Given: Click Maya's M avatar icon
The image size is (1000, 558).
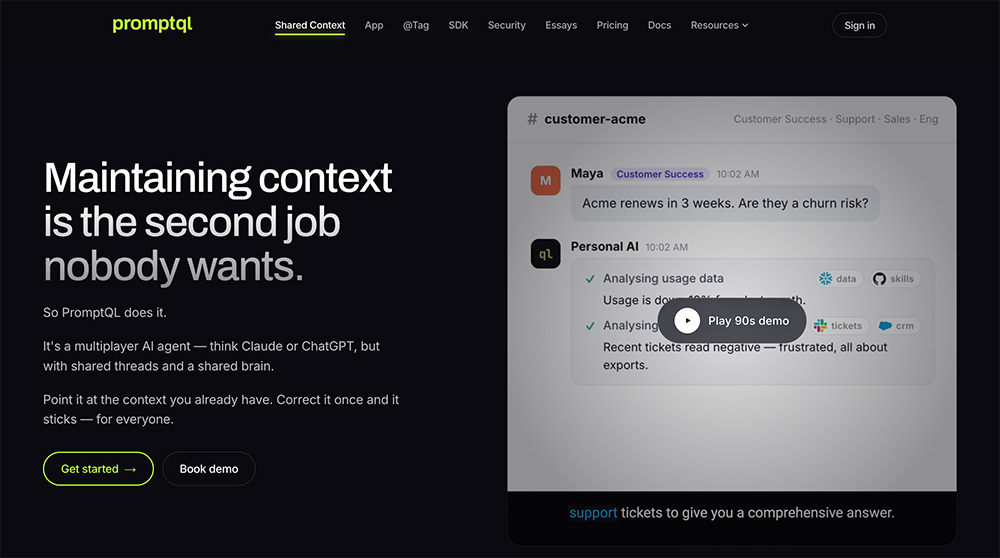Looking at the screenshot, I should (545, 180).
